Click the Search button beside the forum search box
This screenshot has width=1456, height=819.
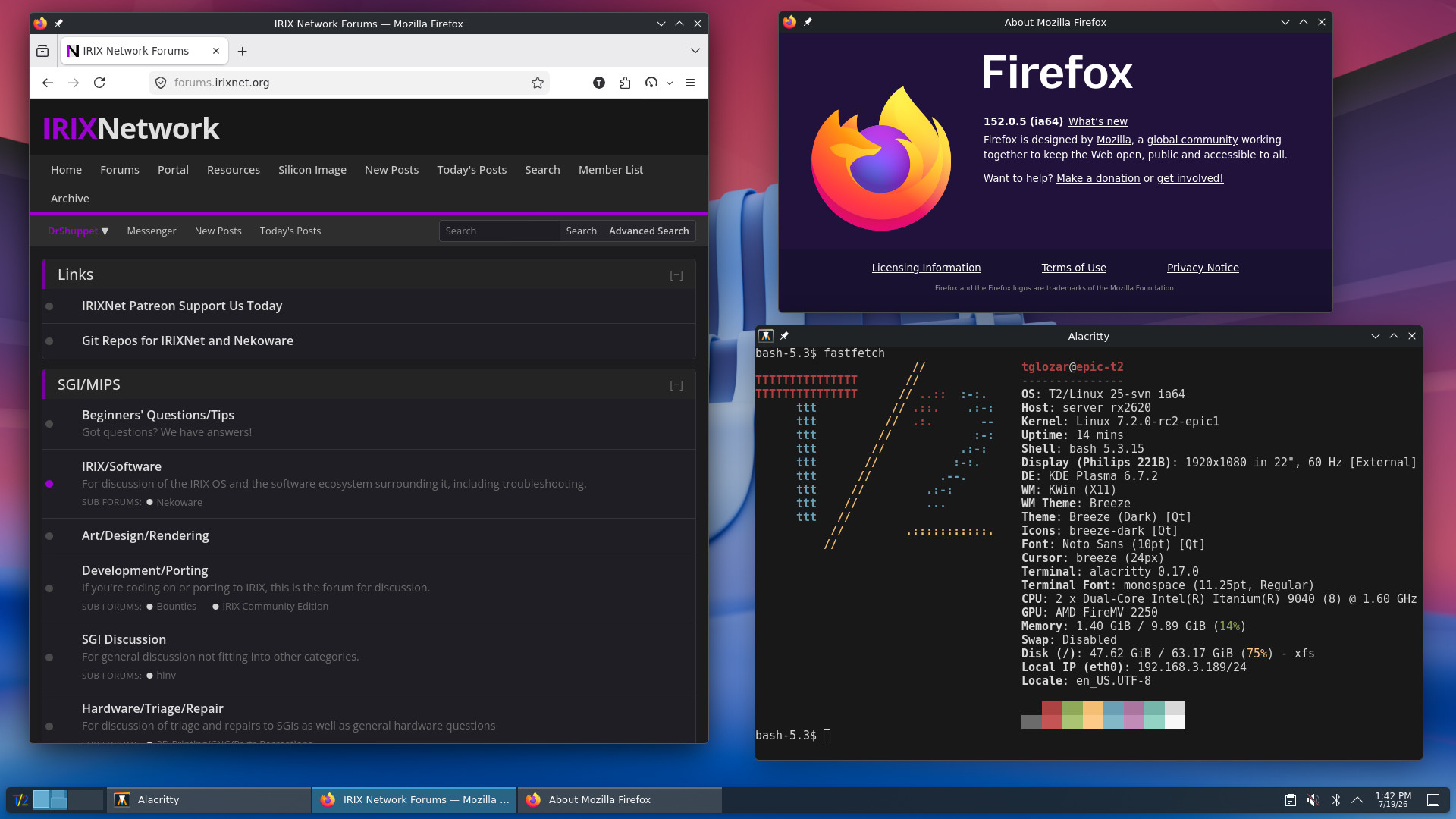pos(581,231)
